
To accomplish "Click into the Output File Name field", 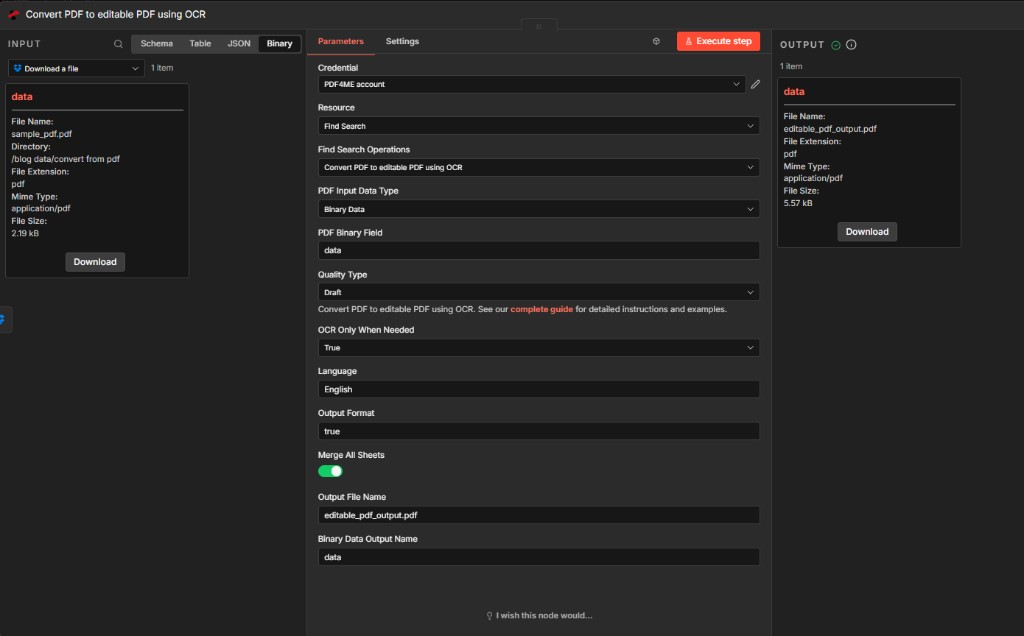I will tap(538, 515).
